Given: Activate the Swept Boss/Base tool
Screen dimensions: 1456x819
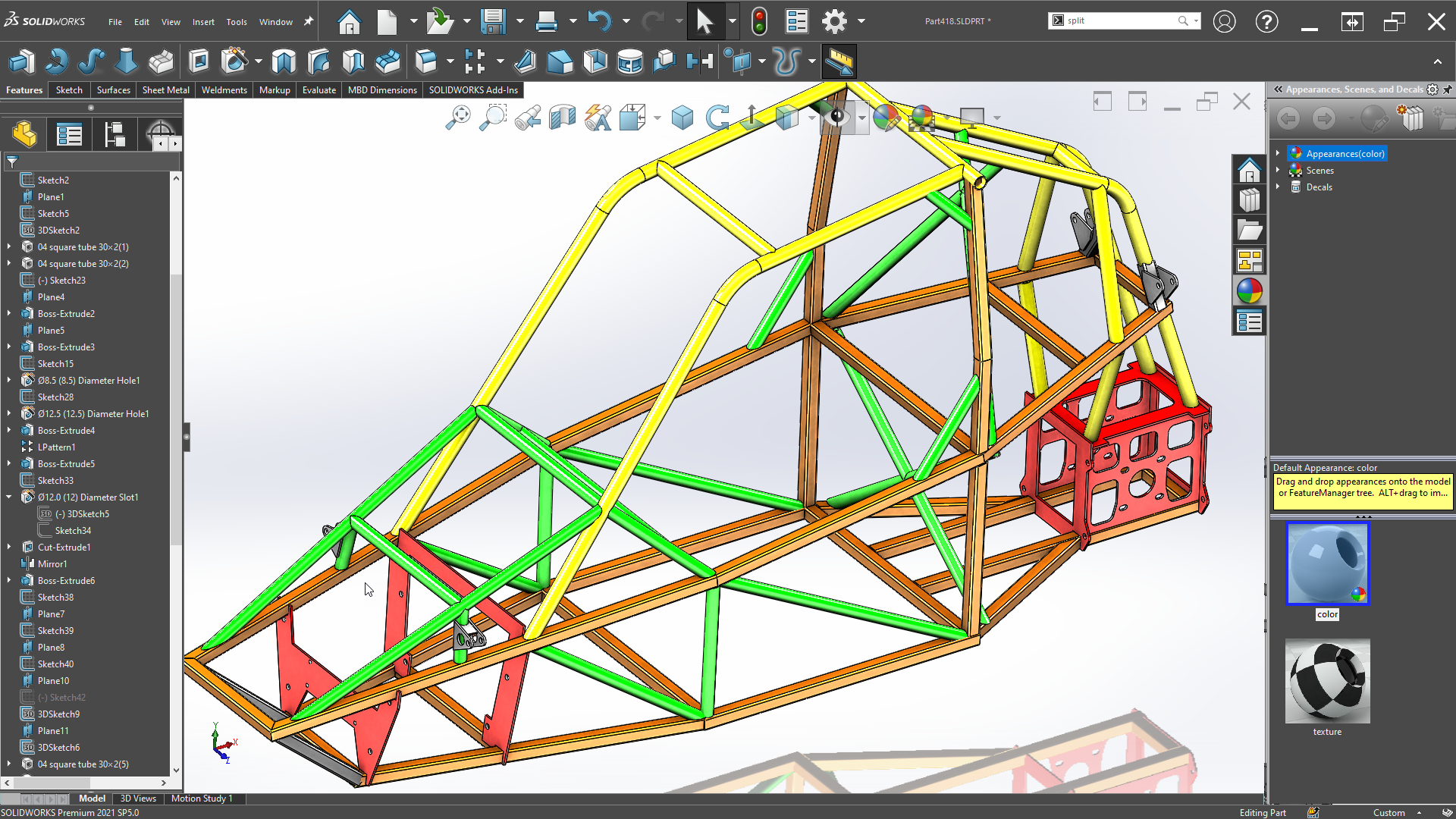Looking at the screenshot, I should click(x=91, y=61).
